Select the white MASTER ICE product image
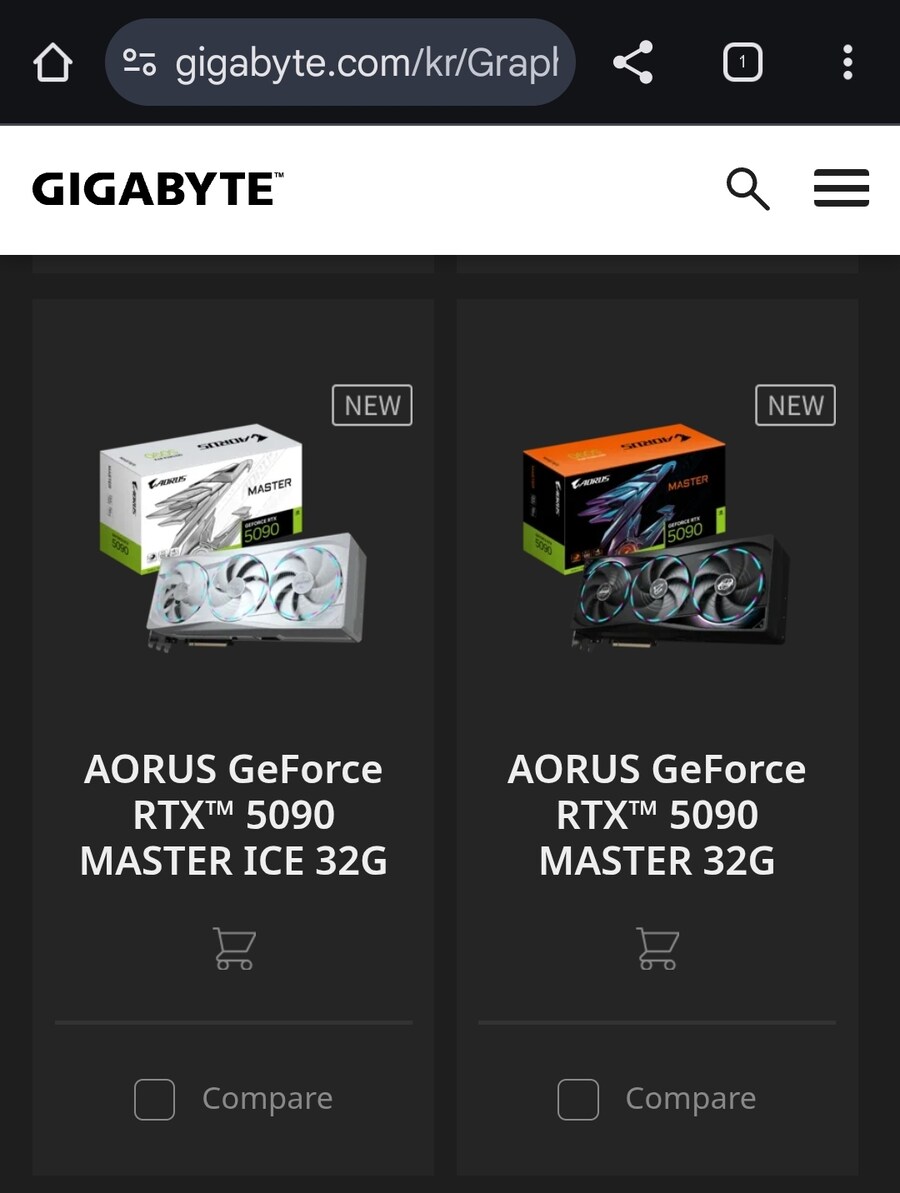This screenshot has height=1193, width=900. coord(234,536)
